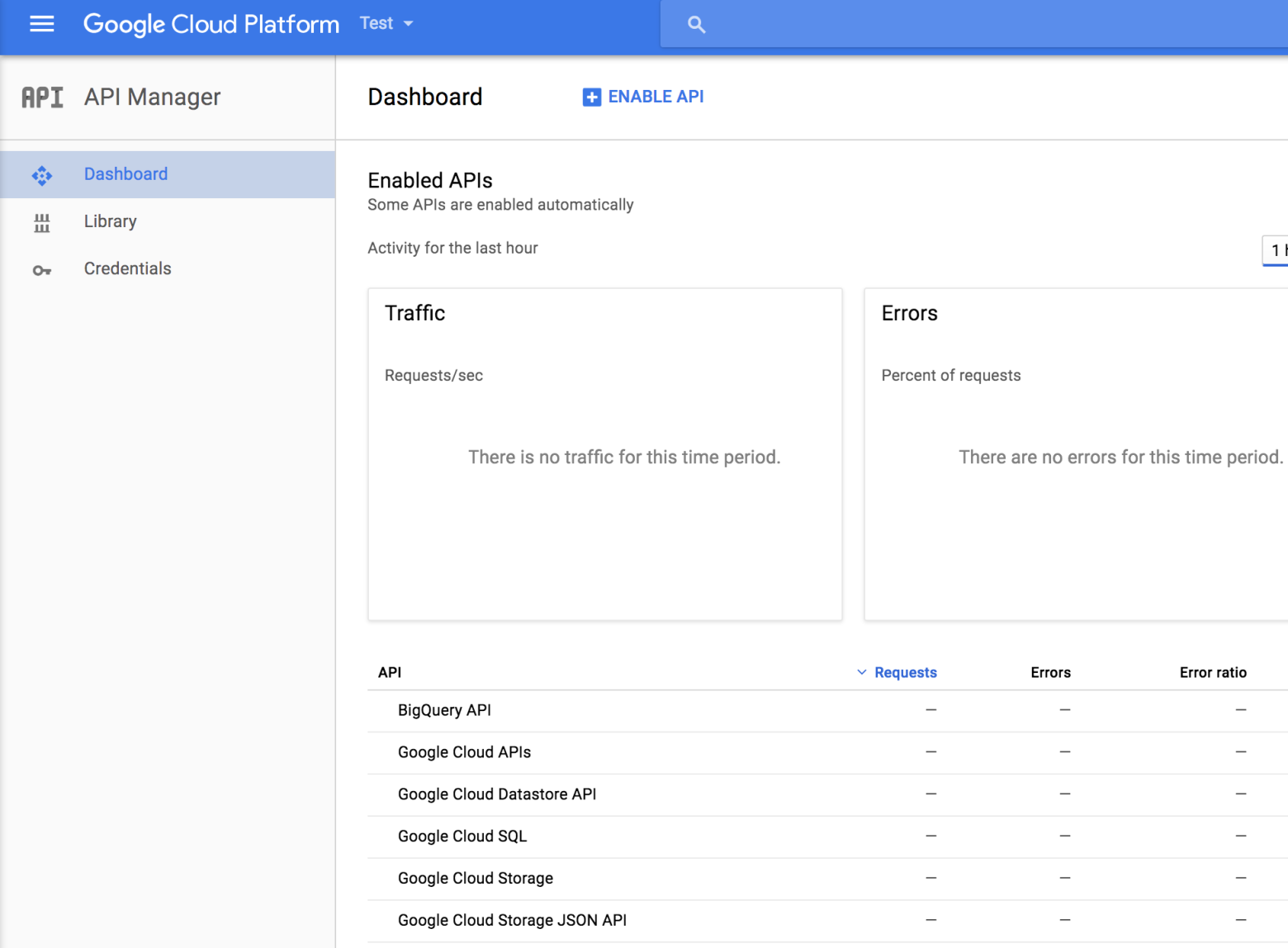Open Google Cloud Datastore API
Screen dimensions: 1288x948
(827, 794)
